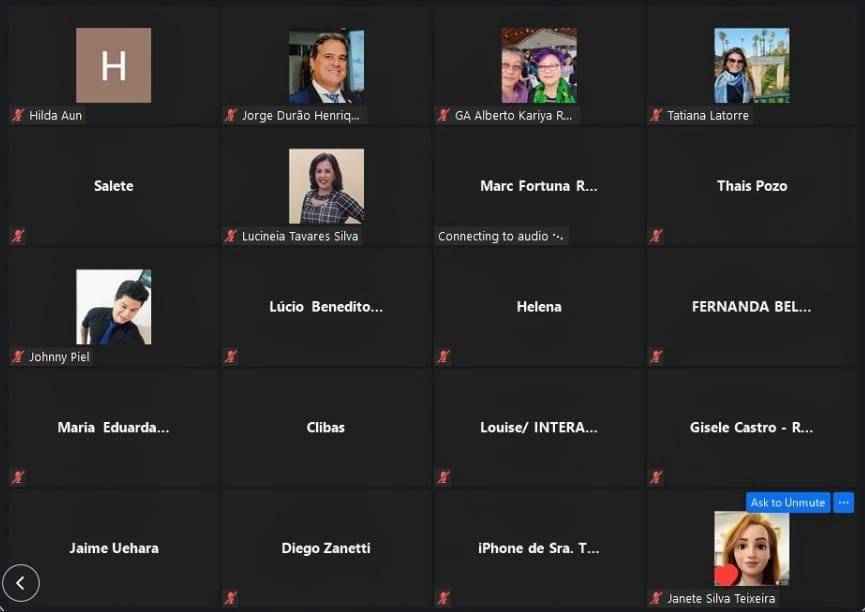Click muted mic icon beside Hilda Aun
Screen dimensions: 865x612
(18, 115)
